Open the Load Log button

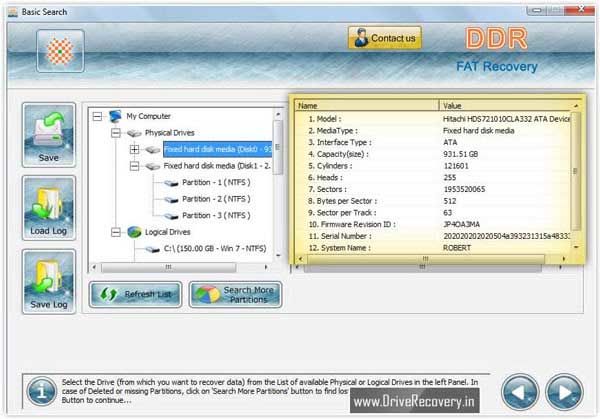[x=49, y=208]
